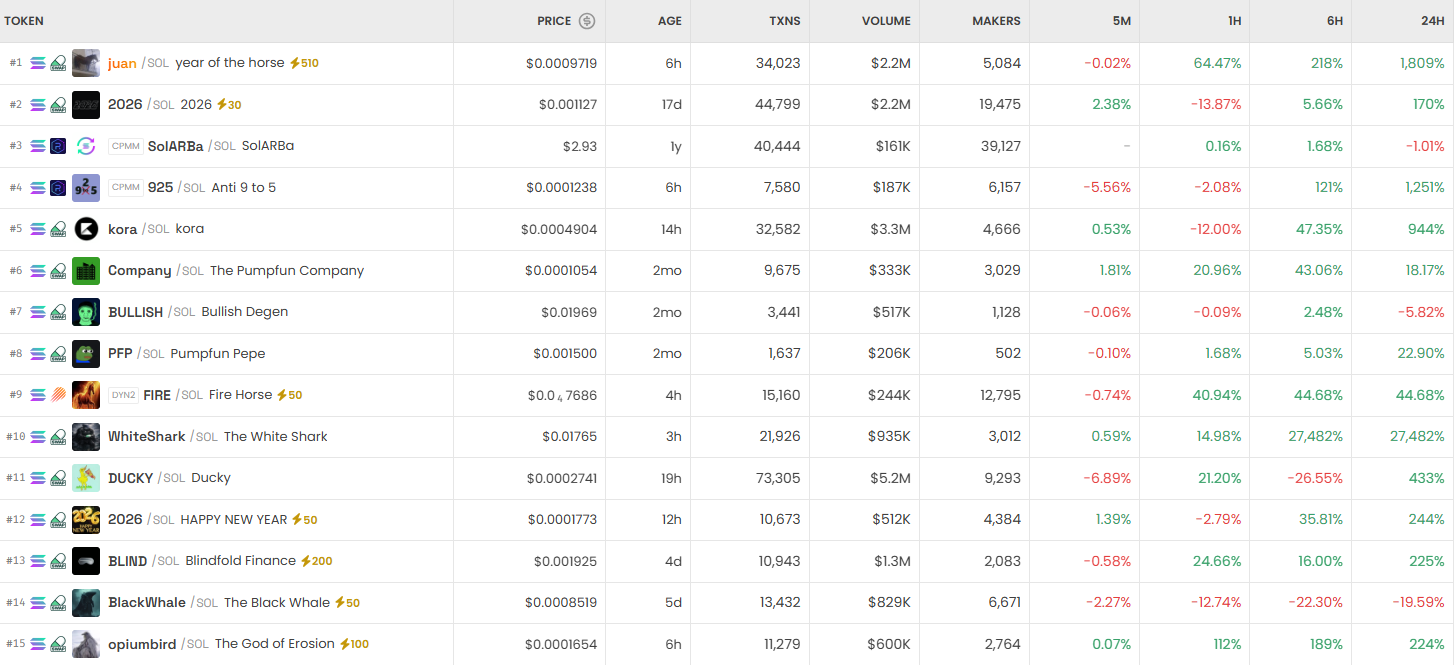Sort by the MAKERS column header
Viewport: 1454px width, 665px height.
(x=996, y=21)
